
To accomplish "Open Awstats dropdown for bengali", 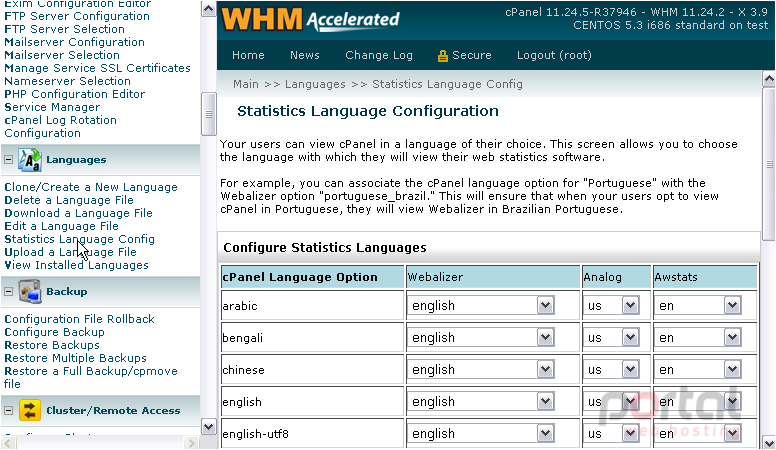I will tap(697, 338).
